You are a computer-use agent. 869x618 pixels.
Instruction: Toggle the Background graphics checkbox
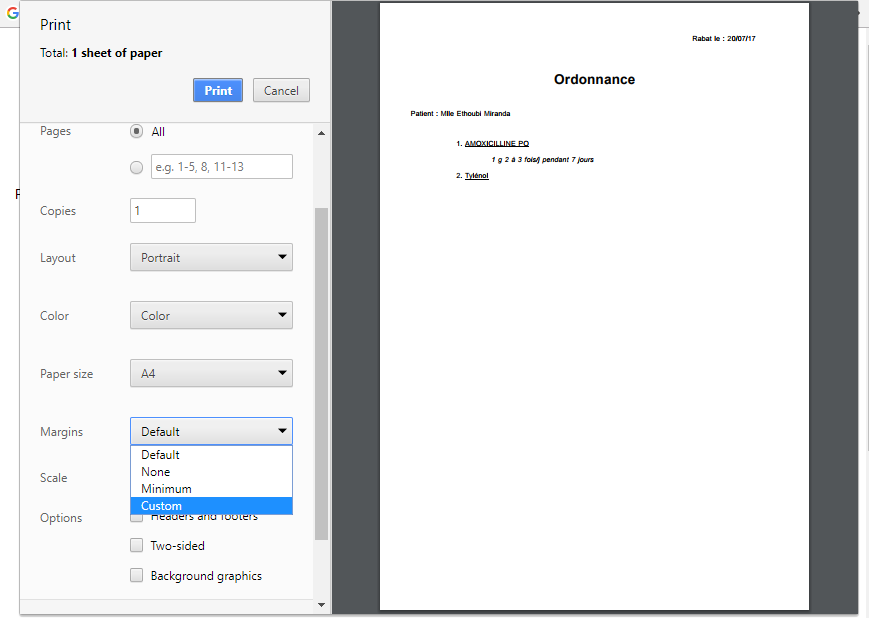point(137,576)
